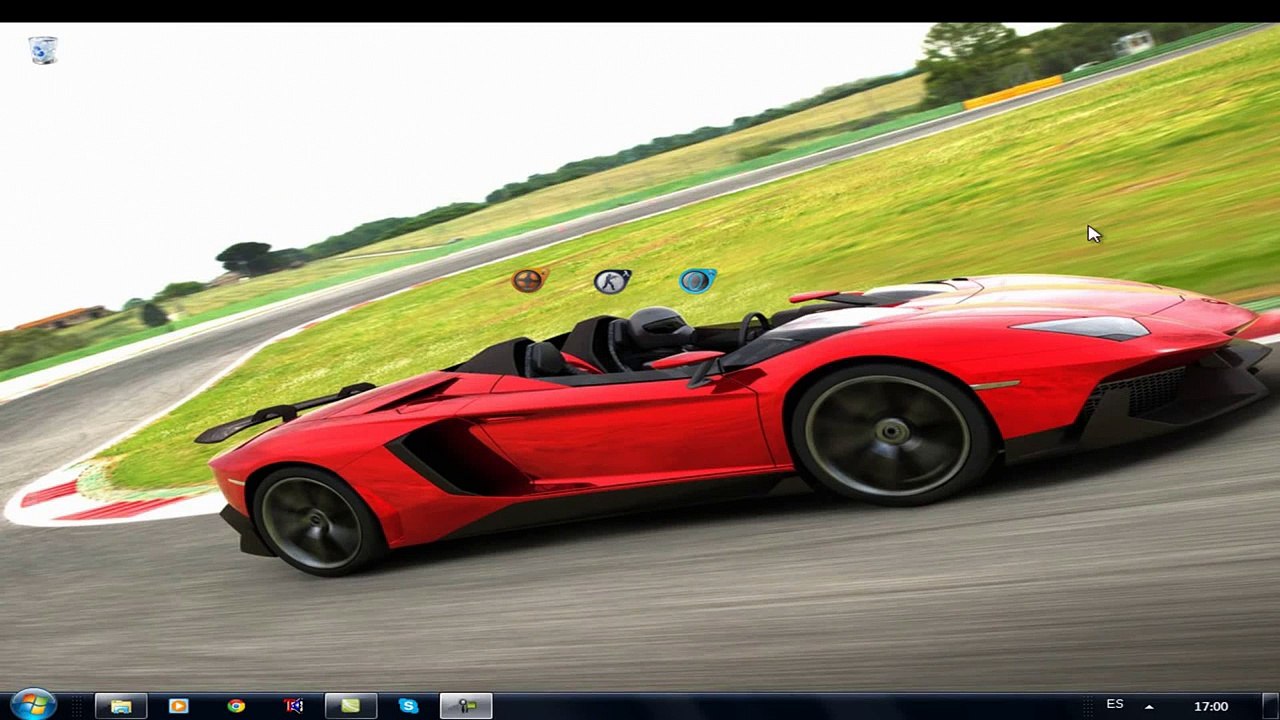1280x720 pixels.
Task: Launch Google Chrome from the taskbar
Action: coord(236,706)
